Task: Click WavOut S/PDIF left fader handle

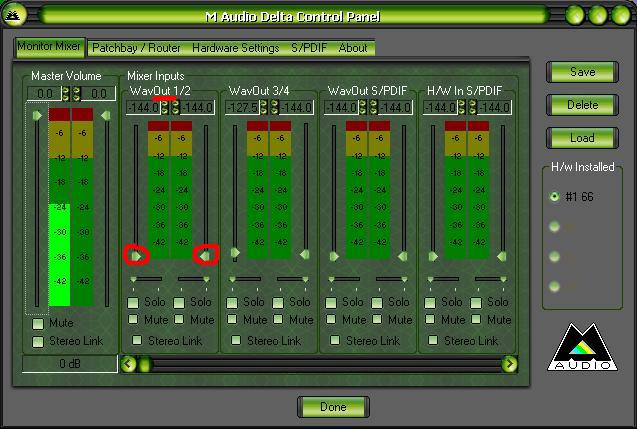Action: coord(334,256)
